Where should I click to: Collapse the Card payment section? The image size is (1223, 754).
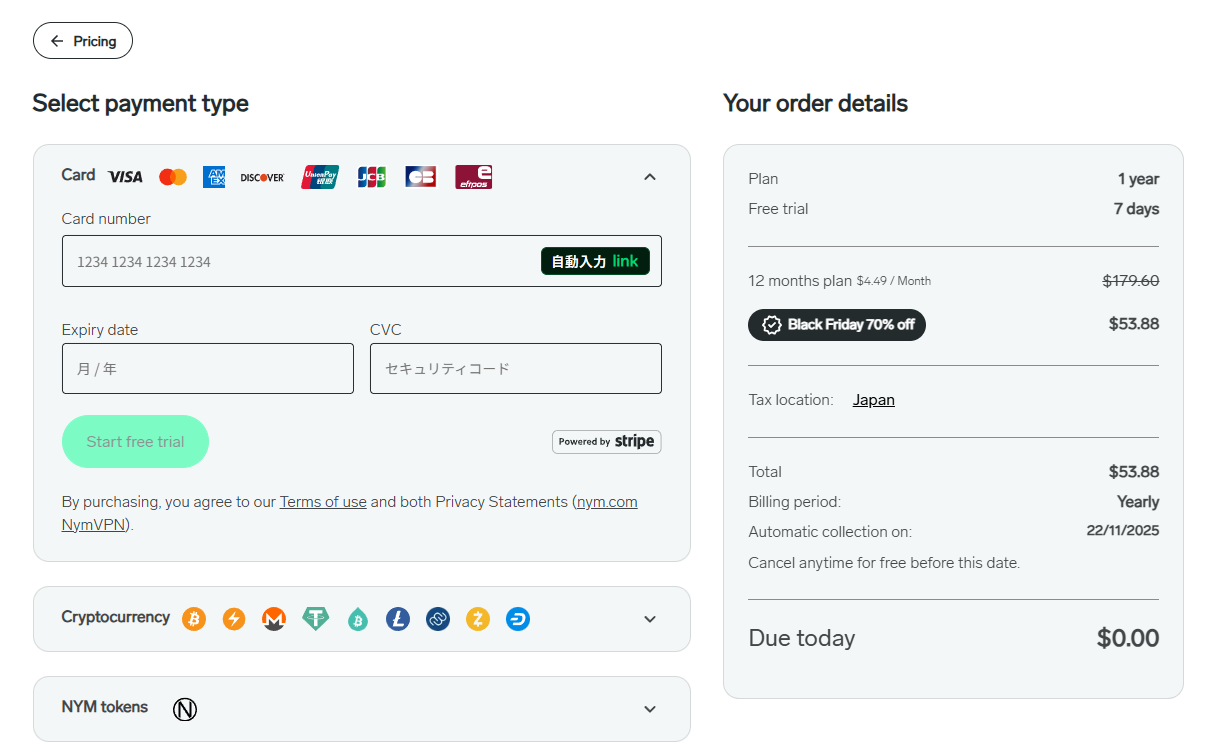[x=650, y=177]
